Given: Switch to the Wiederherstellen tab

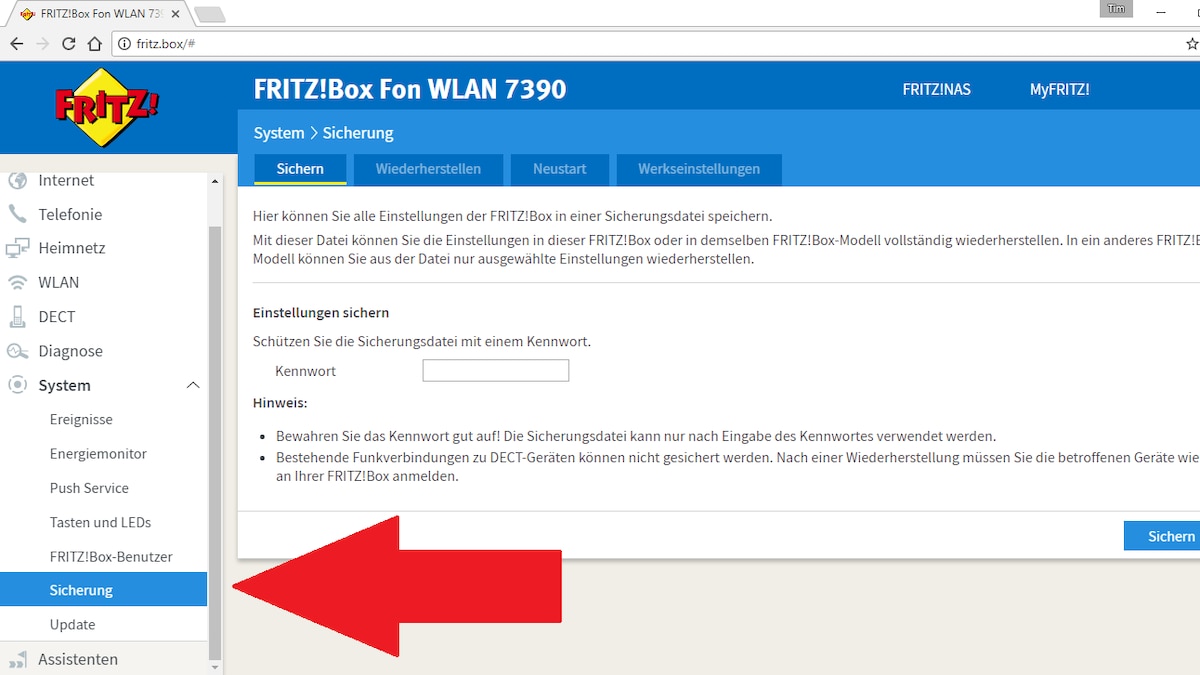Looking at the screenshot, I should (x=428, y=169).
